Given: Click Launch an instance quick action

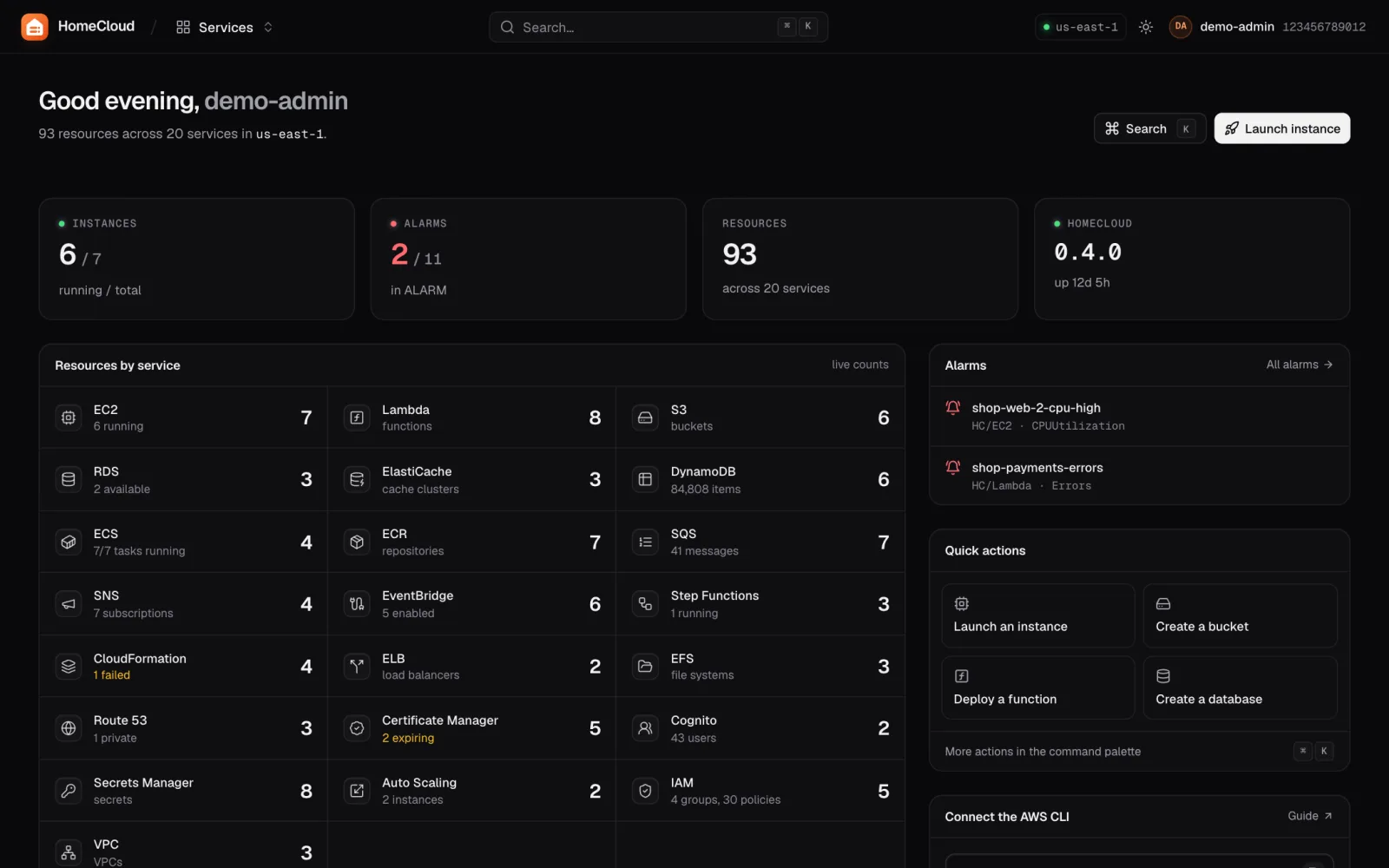Looking at the screenshot, I should point(1038,615).
